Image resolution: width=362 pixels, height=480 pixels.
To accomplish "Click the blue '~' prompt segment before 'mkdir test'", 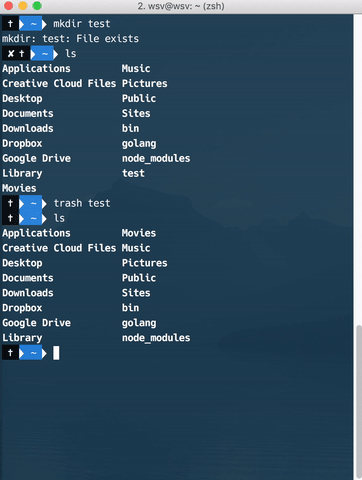I will tap(33, 24).
